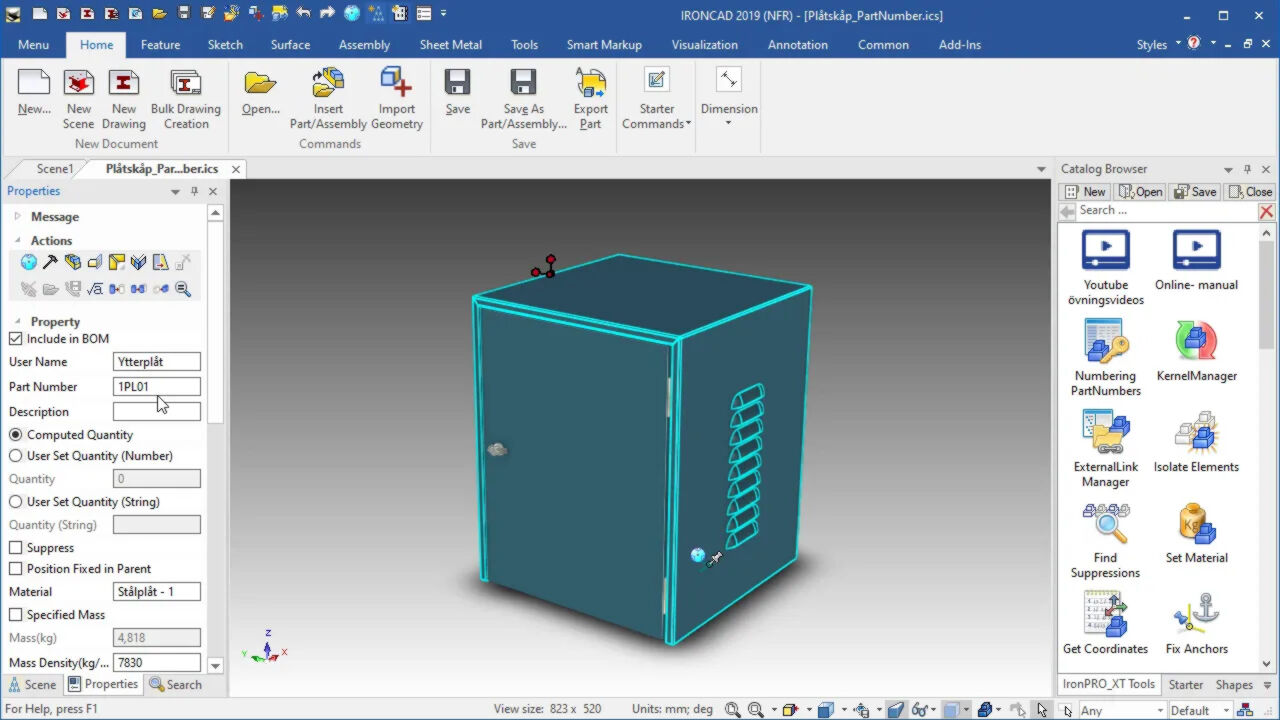Uncheck the Include in BOM checkbox
This screenshot has width=1280, height=720.
16,339
